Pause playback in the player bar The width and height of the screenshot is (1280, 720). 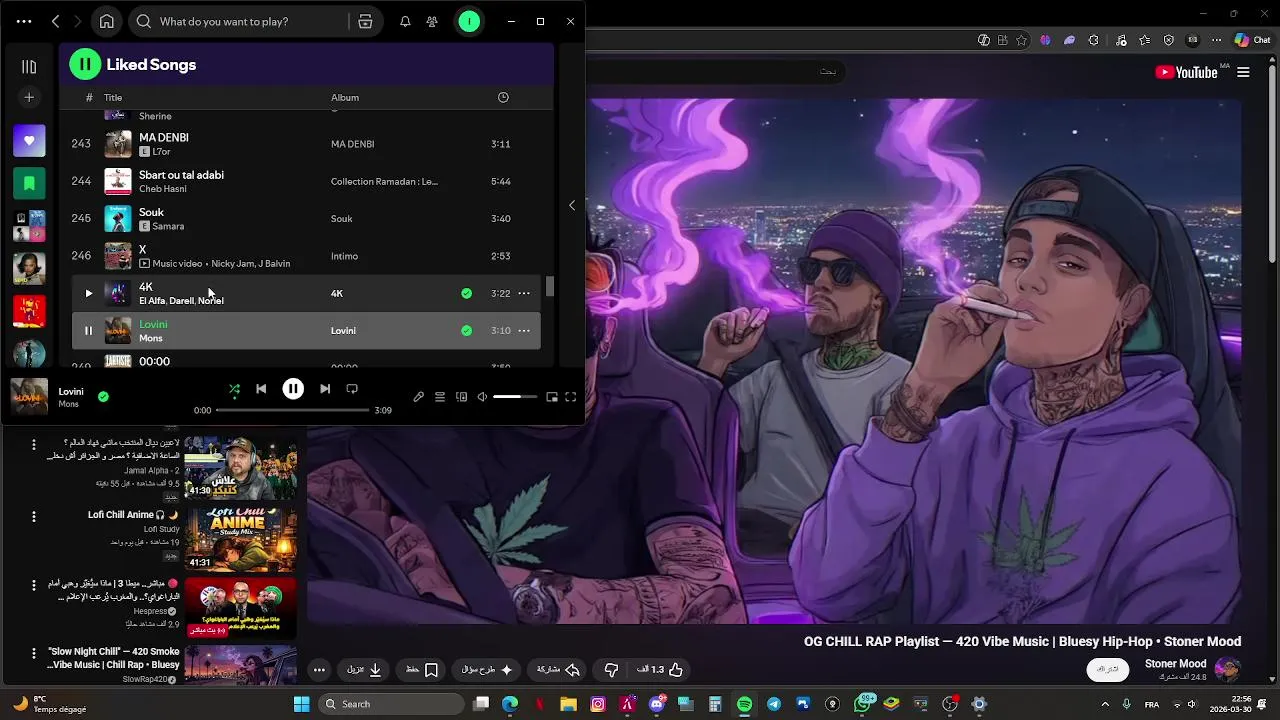tap(293, 389)
